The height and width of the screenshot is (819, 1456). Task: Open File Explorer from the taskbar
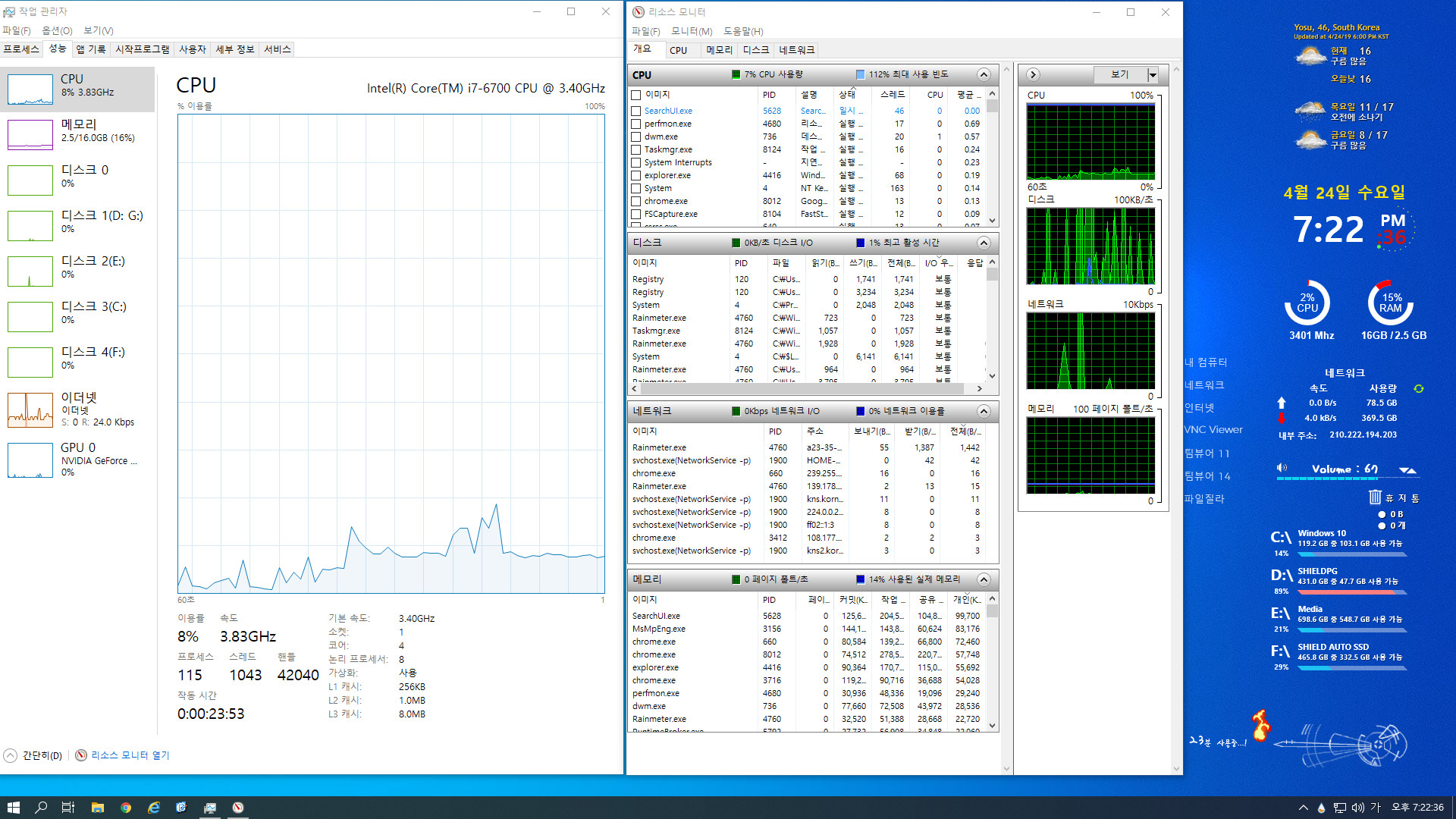(x=97, y=808)
